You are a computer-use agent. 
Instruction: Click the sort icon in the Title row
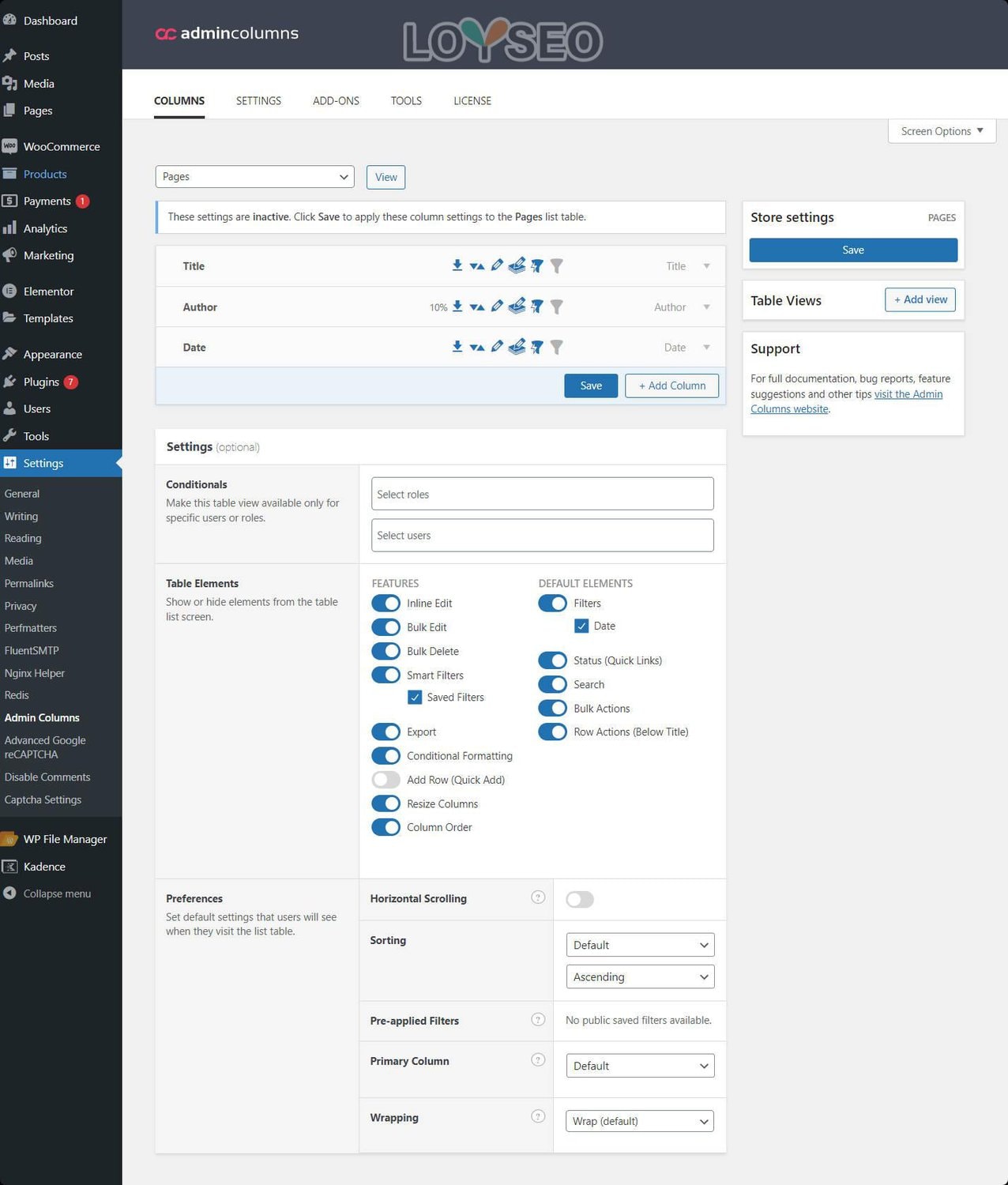[477, 266]
